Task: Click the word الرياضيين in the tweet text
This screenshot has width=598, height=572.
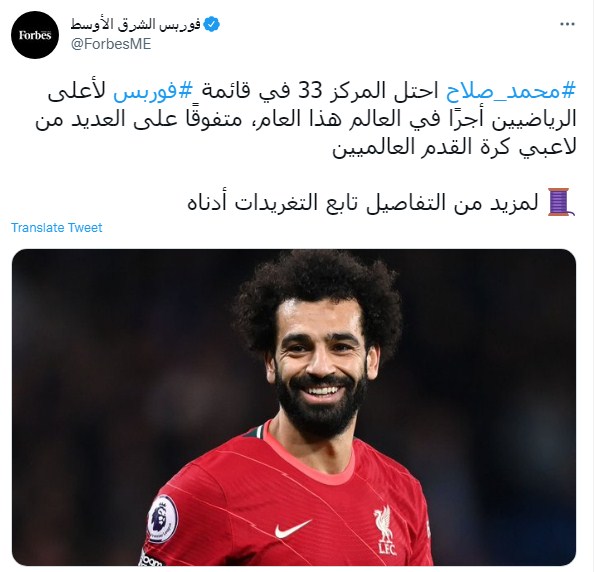Action: click(x=532, y=119)
